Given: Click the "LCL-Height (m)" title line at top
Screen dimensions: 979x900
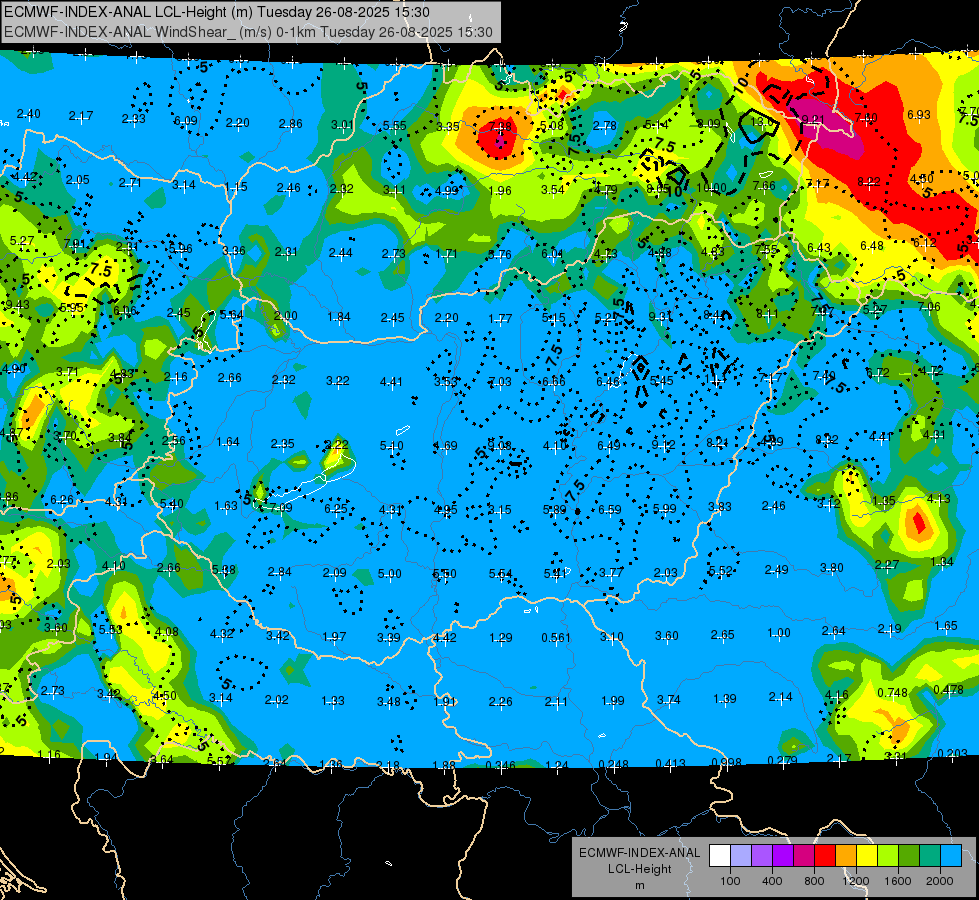Looking at the screenshot, I should (217, 12).
